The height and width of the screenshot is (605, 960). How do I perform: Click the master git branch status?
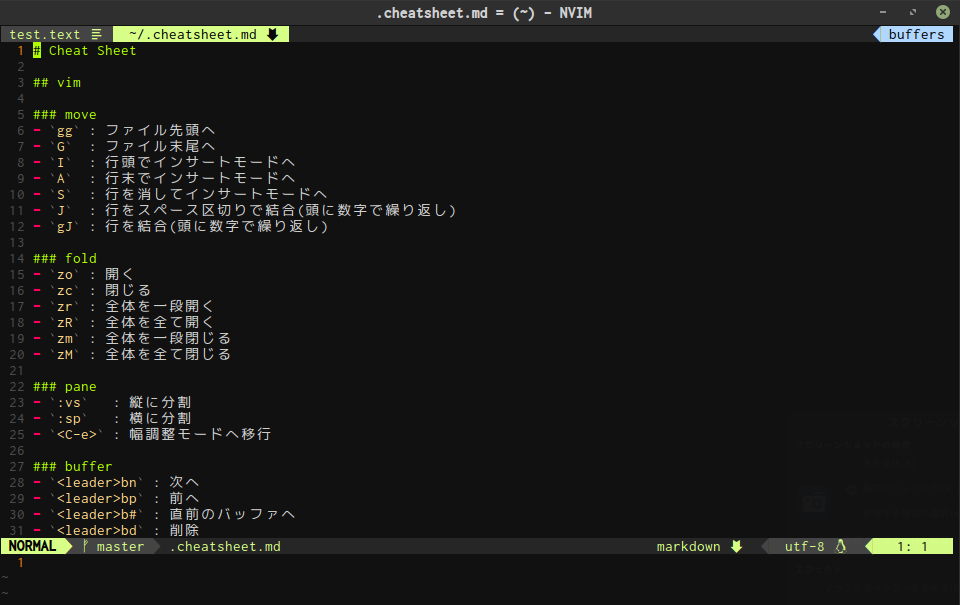tap(120, 546)
